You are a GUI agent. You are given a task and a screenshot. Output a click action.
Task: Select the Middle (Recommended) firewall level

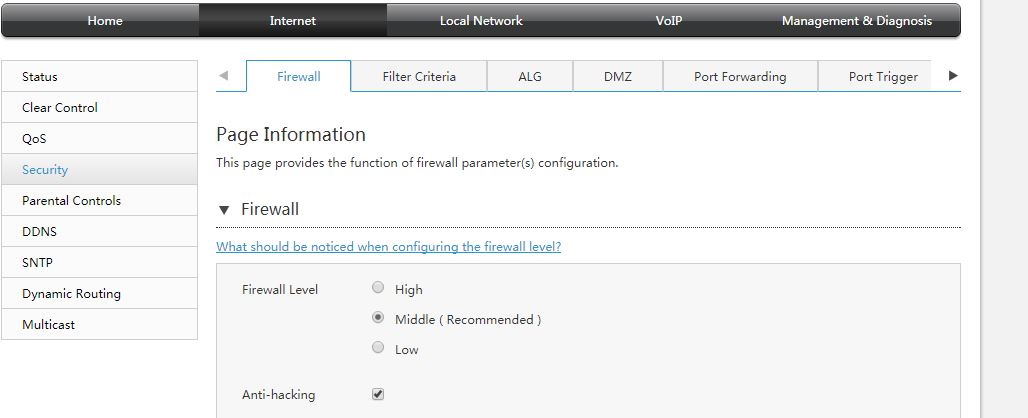pyautogui.click(x=378, y=317)
